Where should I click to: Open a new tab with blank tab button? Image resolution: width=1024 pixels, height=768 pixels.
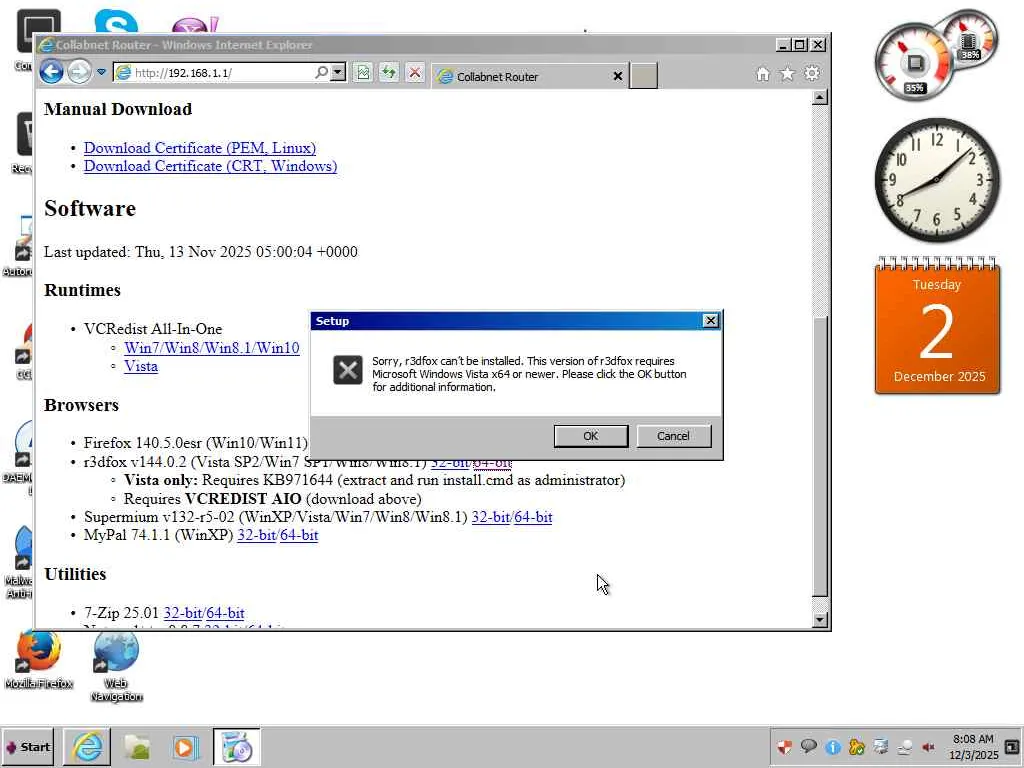(643, 76)
